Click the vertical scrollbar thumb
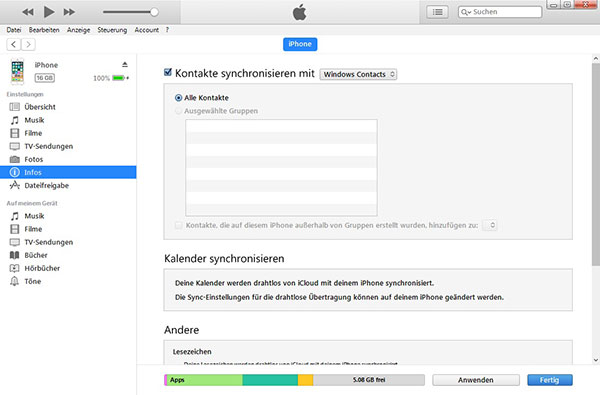The width and height of the screenshot is (600, 395). (596, 165)
